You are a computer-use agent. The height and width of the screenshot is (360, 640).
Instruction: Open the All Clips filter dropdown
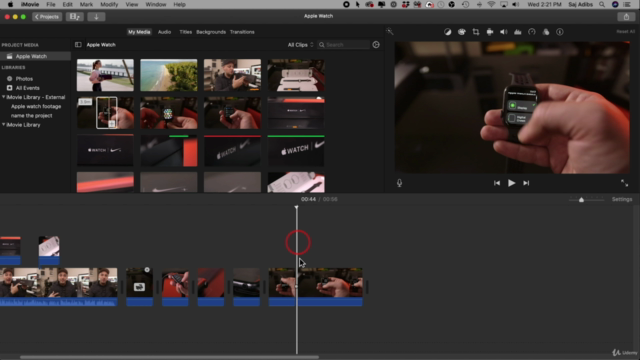tap(300, 45)
